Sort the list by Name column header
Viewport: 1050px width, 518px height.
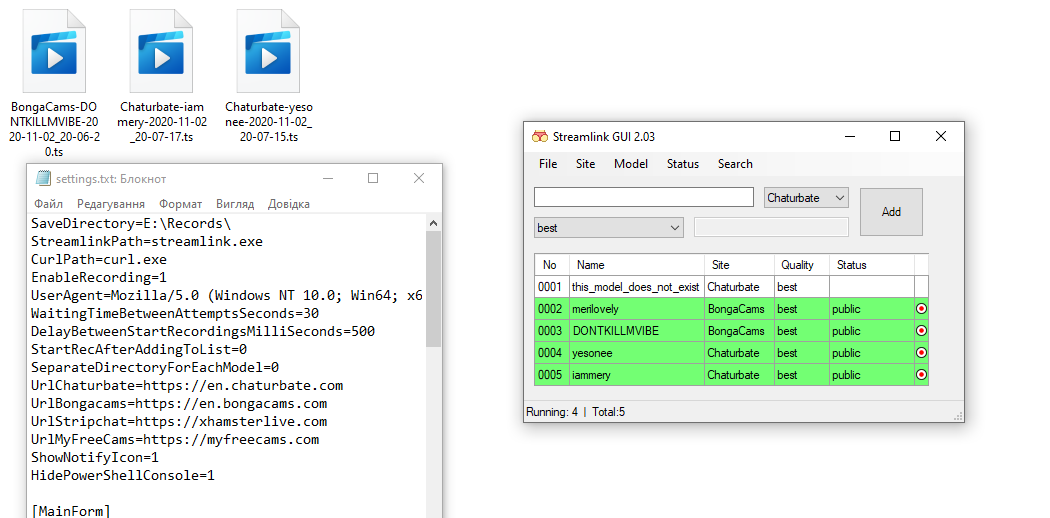tap(637, 265)
